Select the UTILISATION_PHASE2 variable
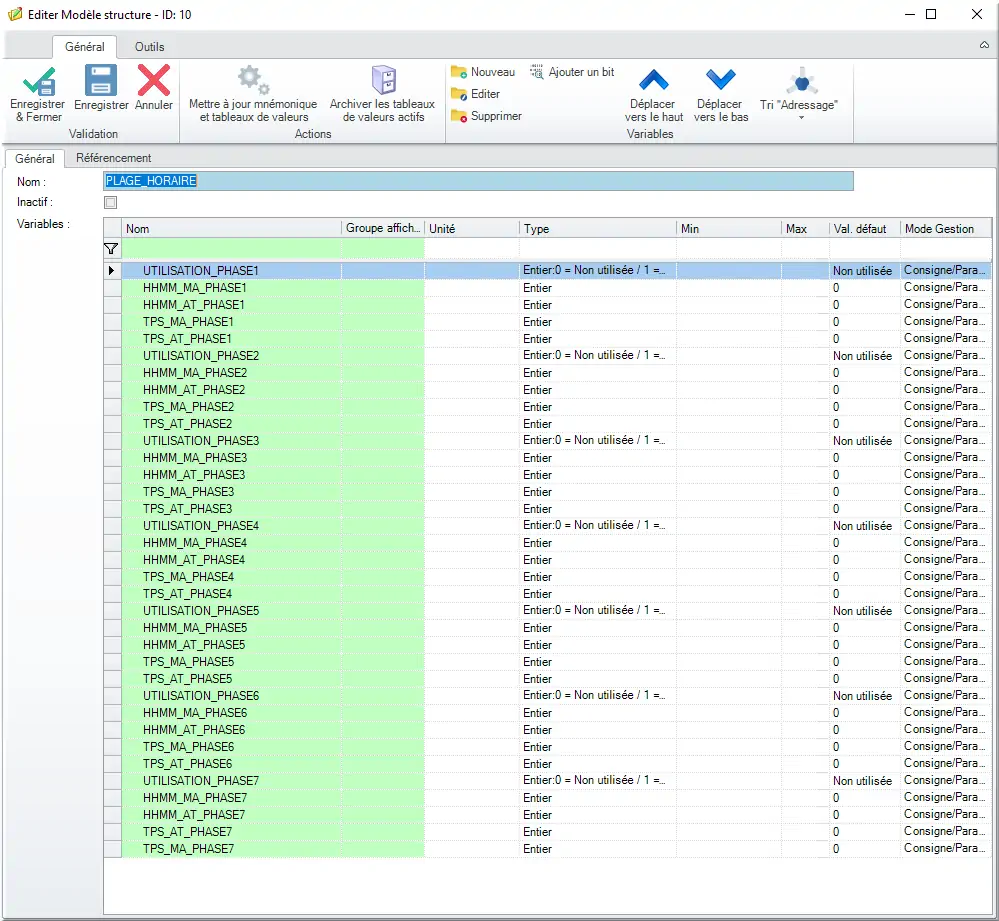Viewport: 999px width, 921px height. pos(201,356)
